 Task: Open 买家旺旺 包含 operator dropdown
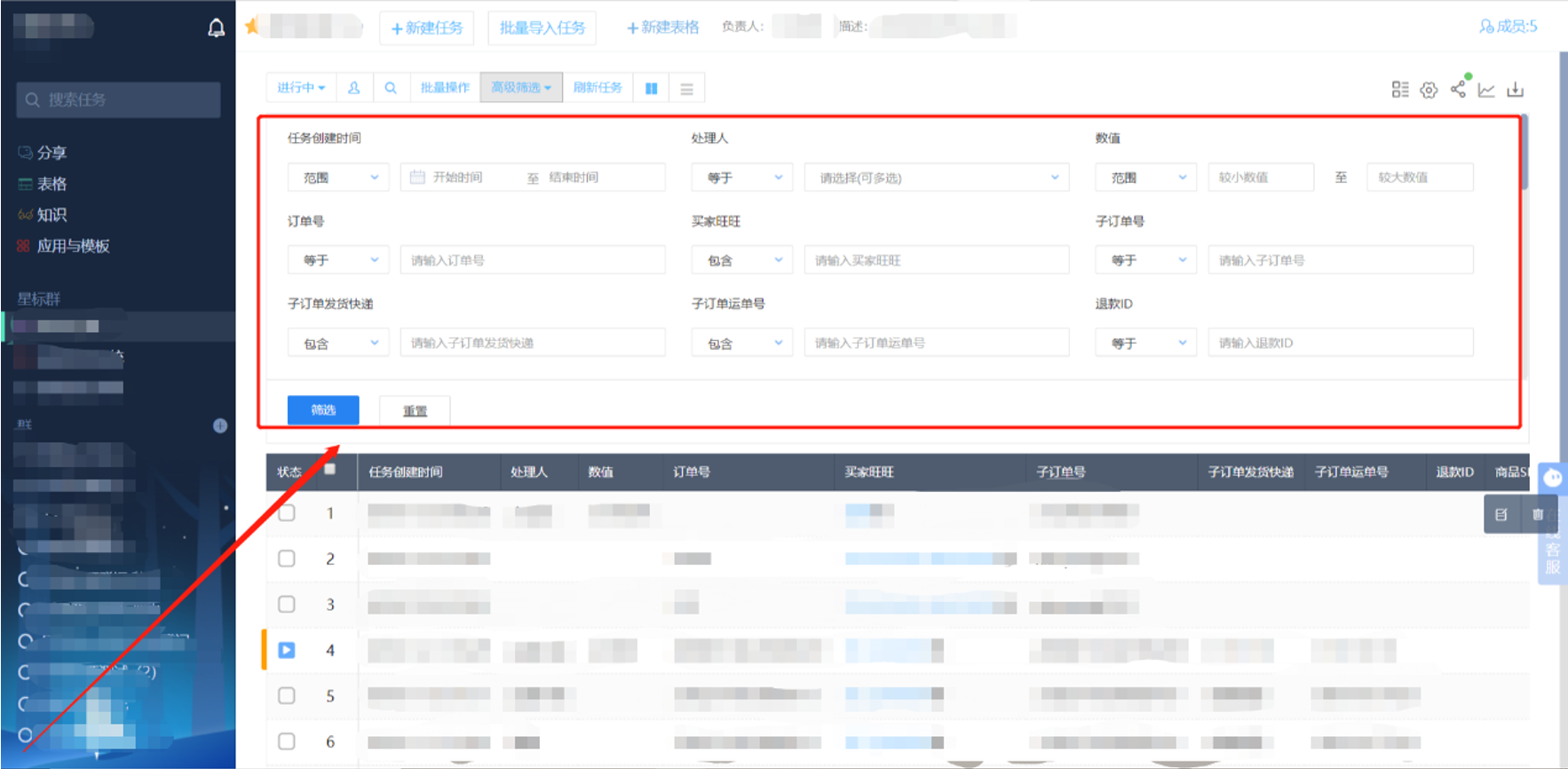coord(742,260)
